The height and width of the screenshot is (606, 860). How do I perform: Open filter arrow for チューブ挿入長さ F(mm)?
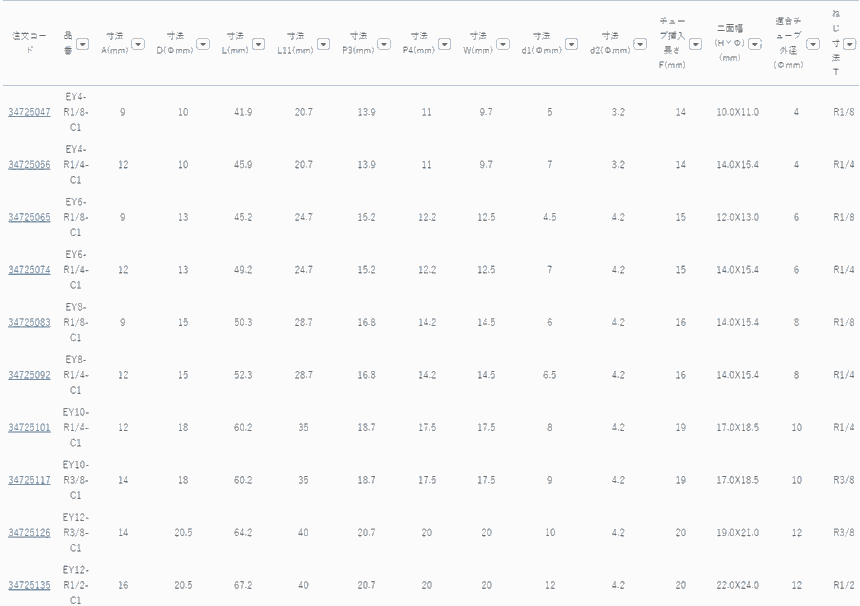(x=695, y=44)
